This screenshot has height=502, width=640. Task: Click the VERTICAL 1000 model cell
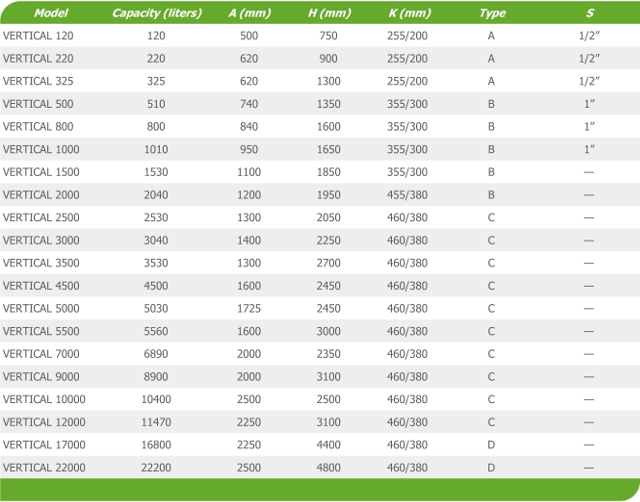[x=41, y=149]
